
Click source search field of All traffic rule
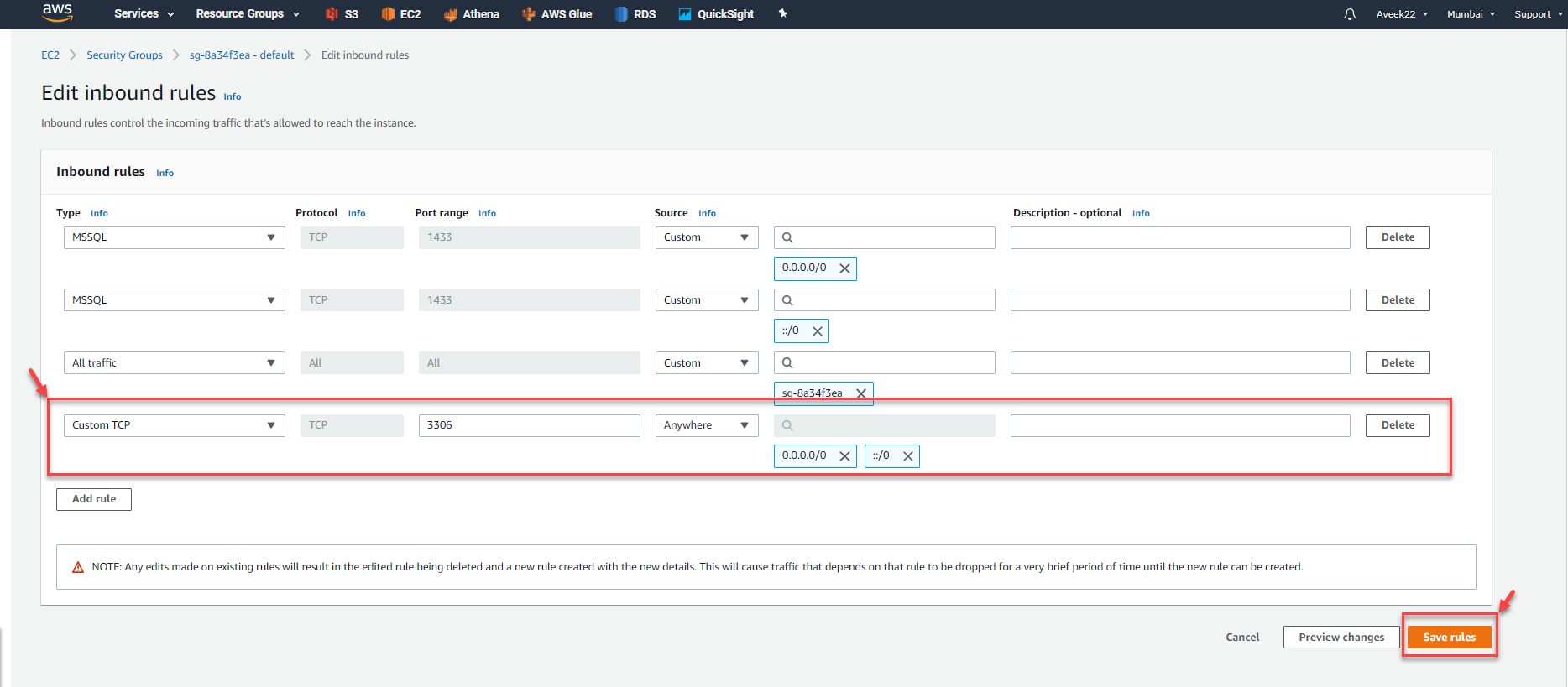tap(885, 363)
